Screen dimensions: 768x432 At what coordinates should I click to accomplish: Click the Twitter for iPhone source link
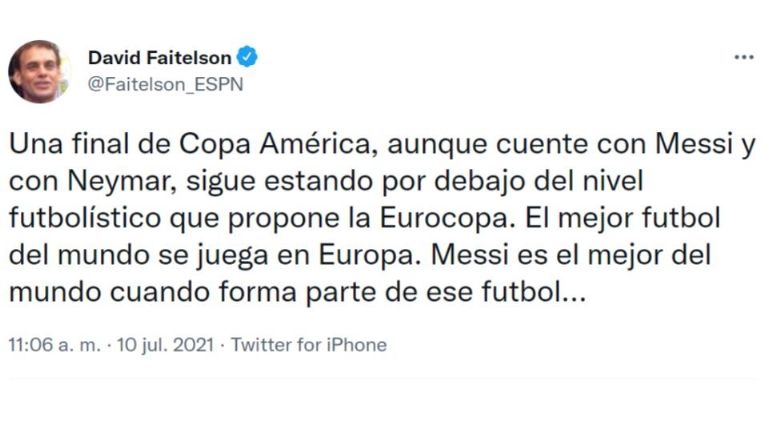click(x=309, y=344)
